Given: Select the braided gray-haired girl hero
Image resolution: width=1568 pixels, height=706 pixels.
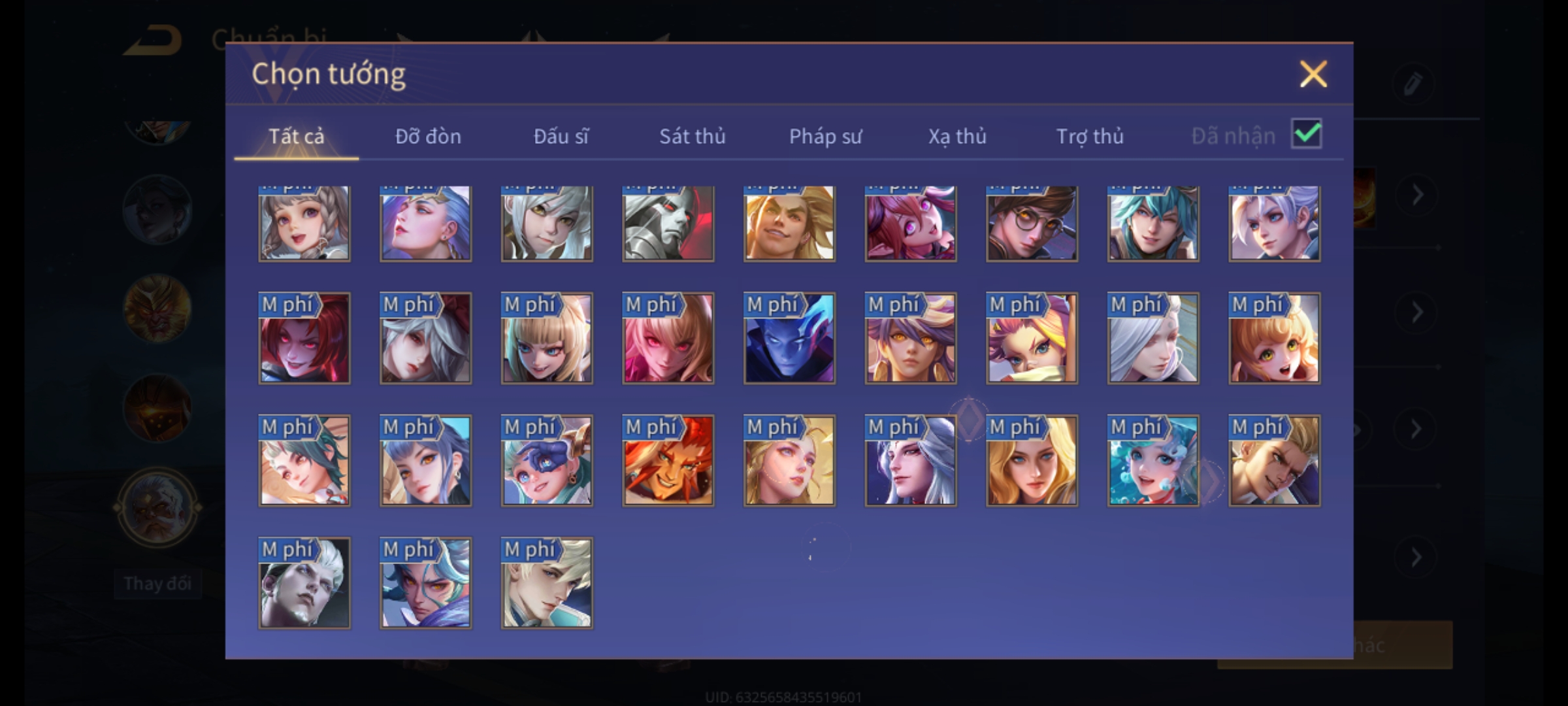Looking at the screenshot, I should (x=304, y=224).
